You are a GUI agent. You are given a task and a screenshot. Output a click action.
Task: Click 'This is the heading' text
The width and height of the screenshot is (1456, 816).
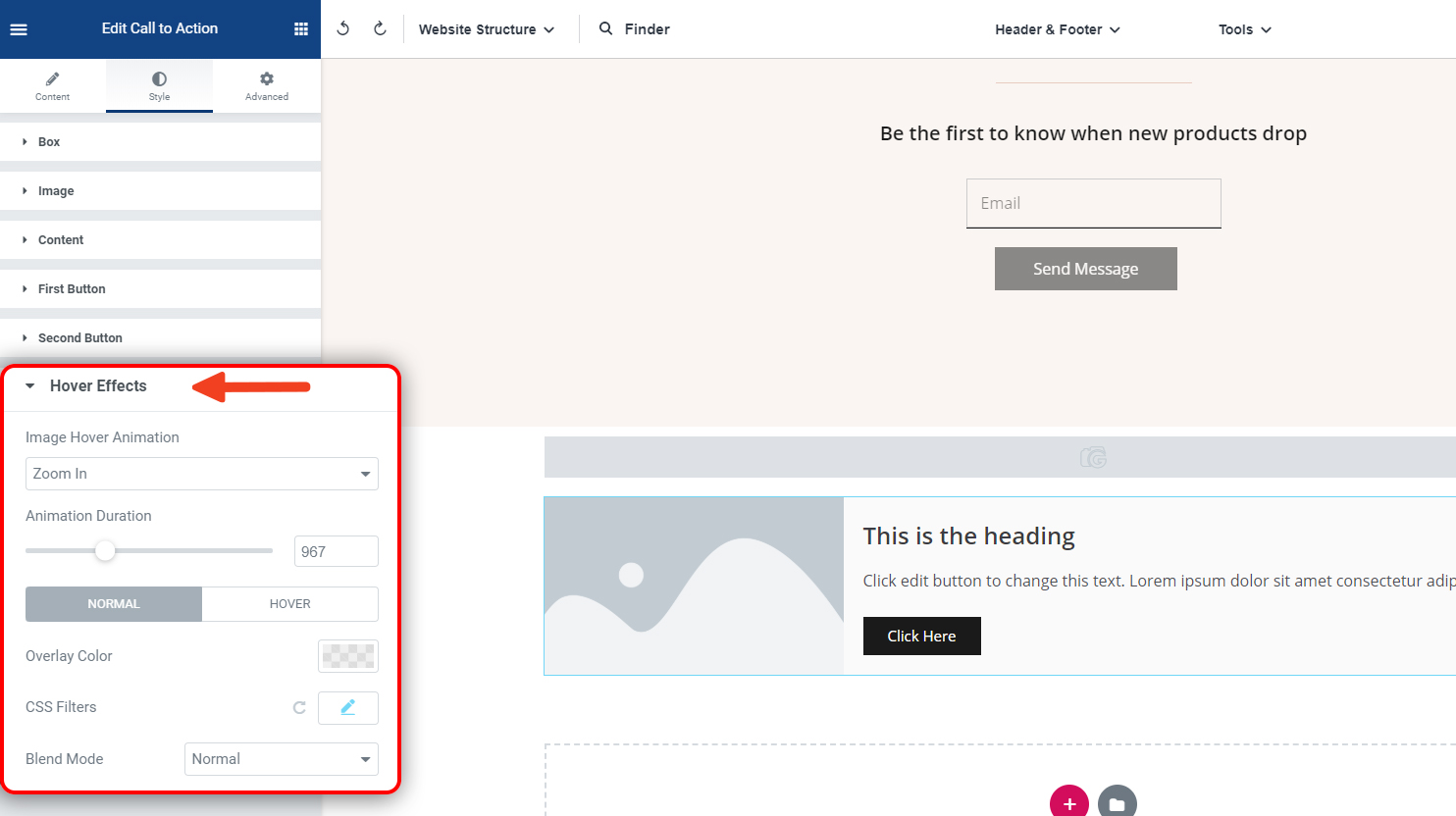click(969, 536)
